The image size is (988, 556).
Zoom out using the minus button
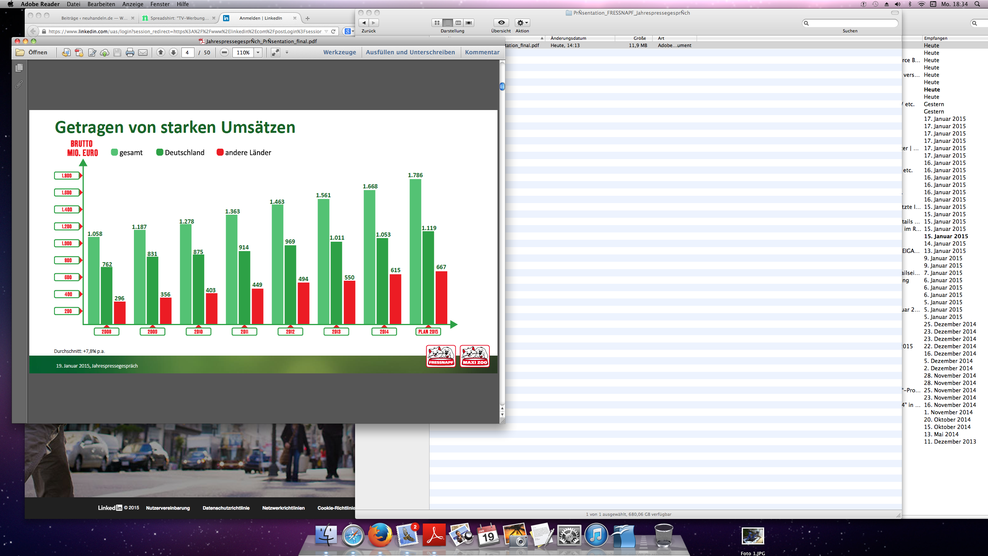224,52
